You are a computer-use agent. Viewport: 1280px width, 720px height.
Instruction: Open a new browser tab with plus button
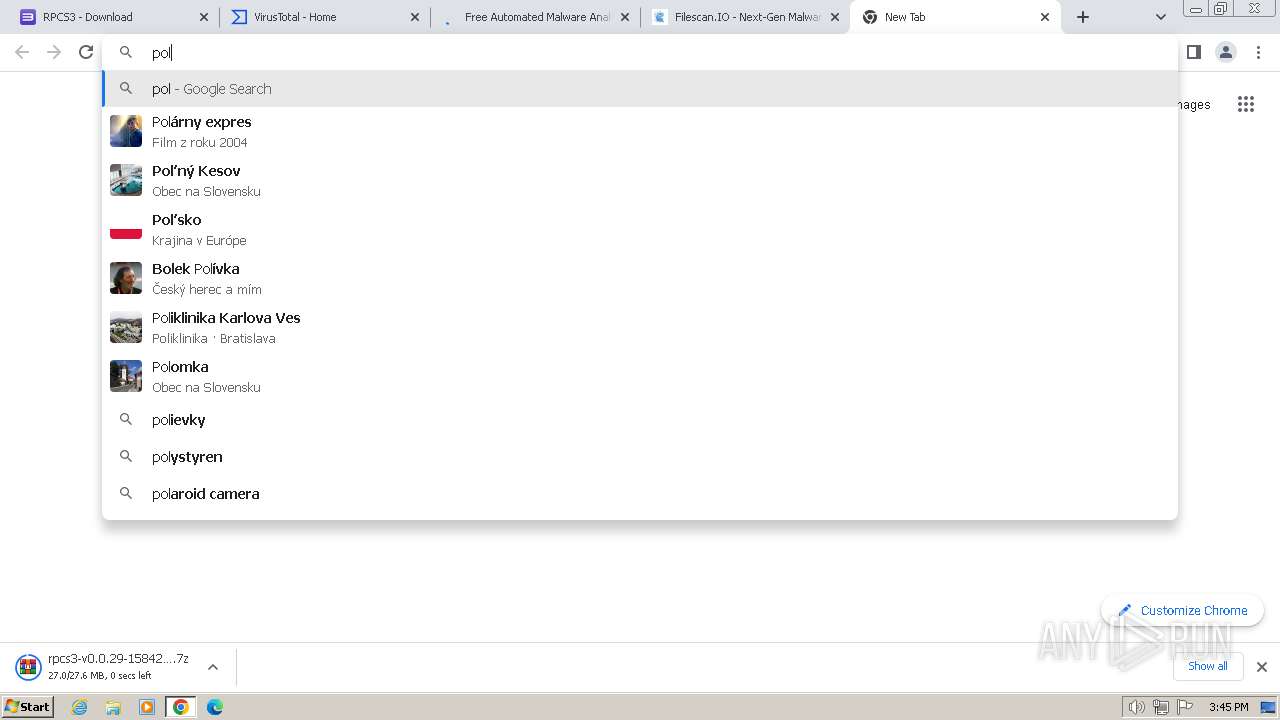point(1083,17)
